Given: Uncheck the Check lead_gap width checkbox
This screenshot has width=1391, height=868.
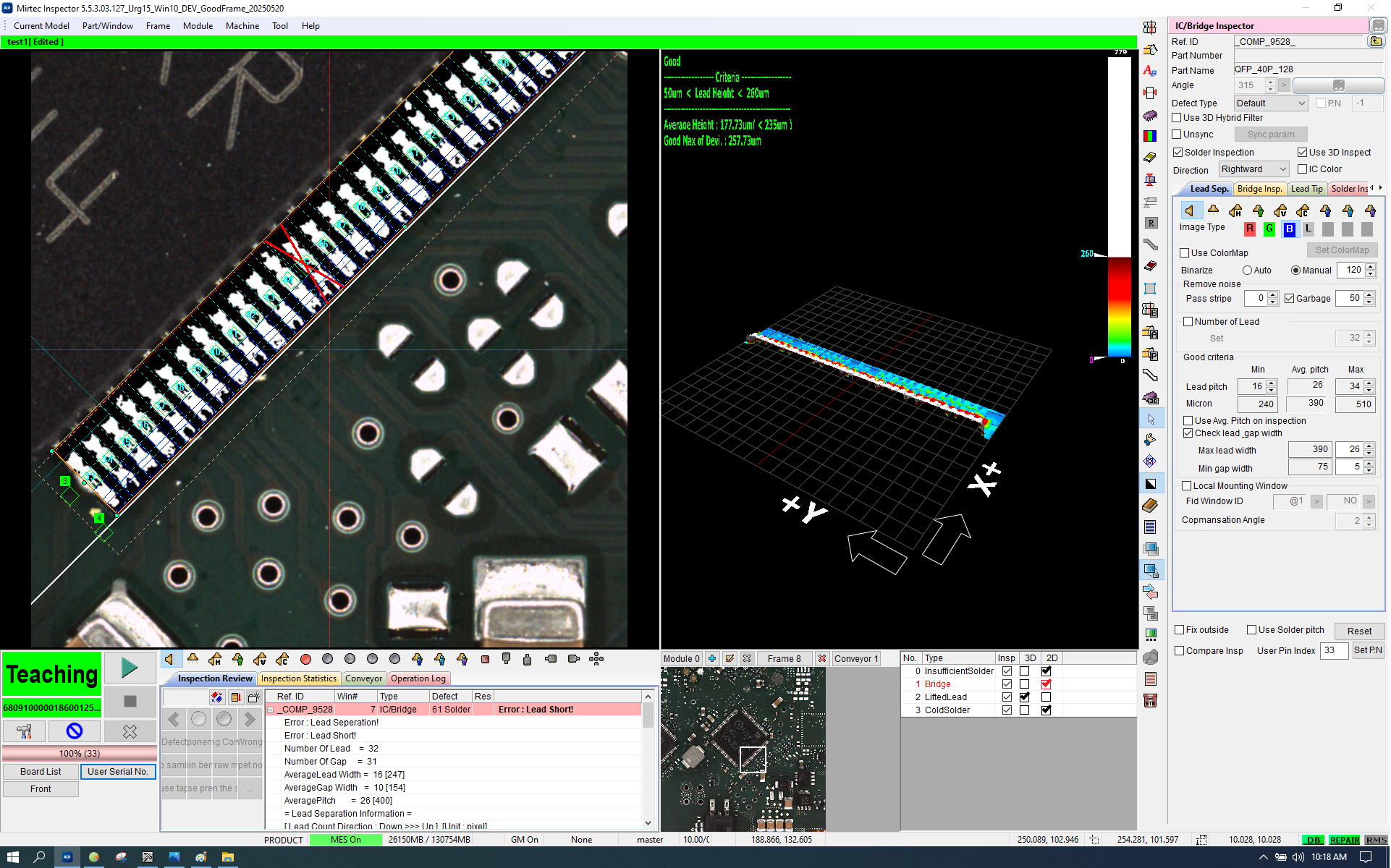Looking at the screenshot, I should [1188, 433].
